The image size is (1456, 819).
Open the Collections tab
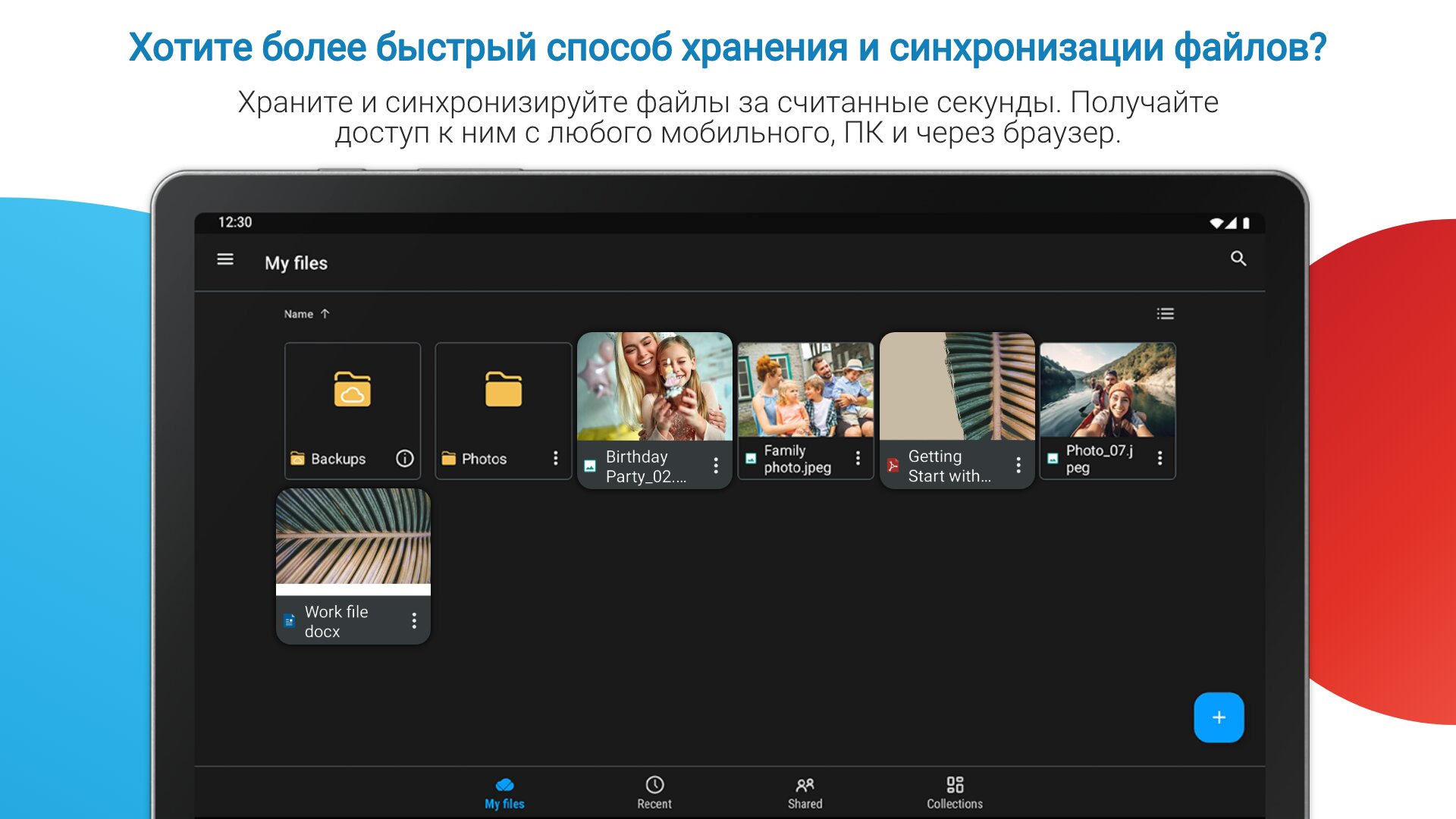click(955, 792)
